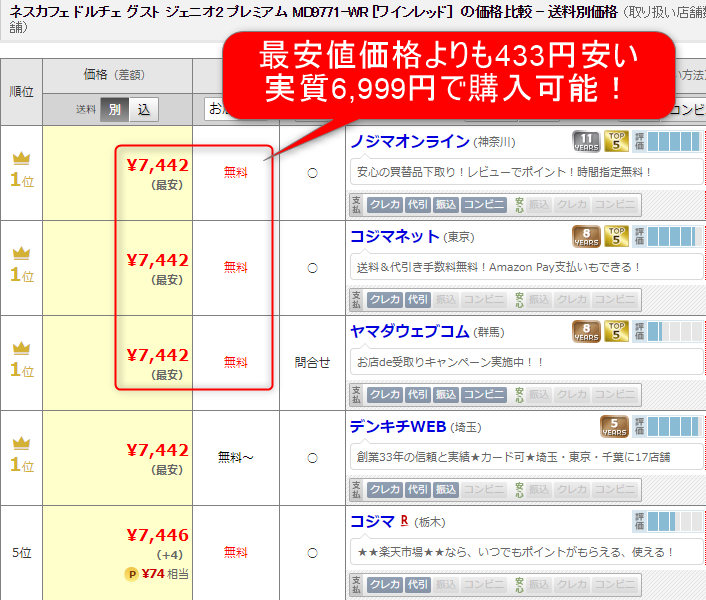
Task: Click ヤマダウェブコム ¥7,442 price
Action: (x=158, y=355)
